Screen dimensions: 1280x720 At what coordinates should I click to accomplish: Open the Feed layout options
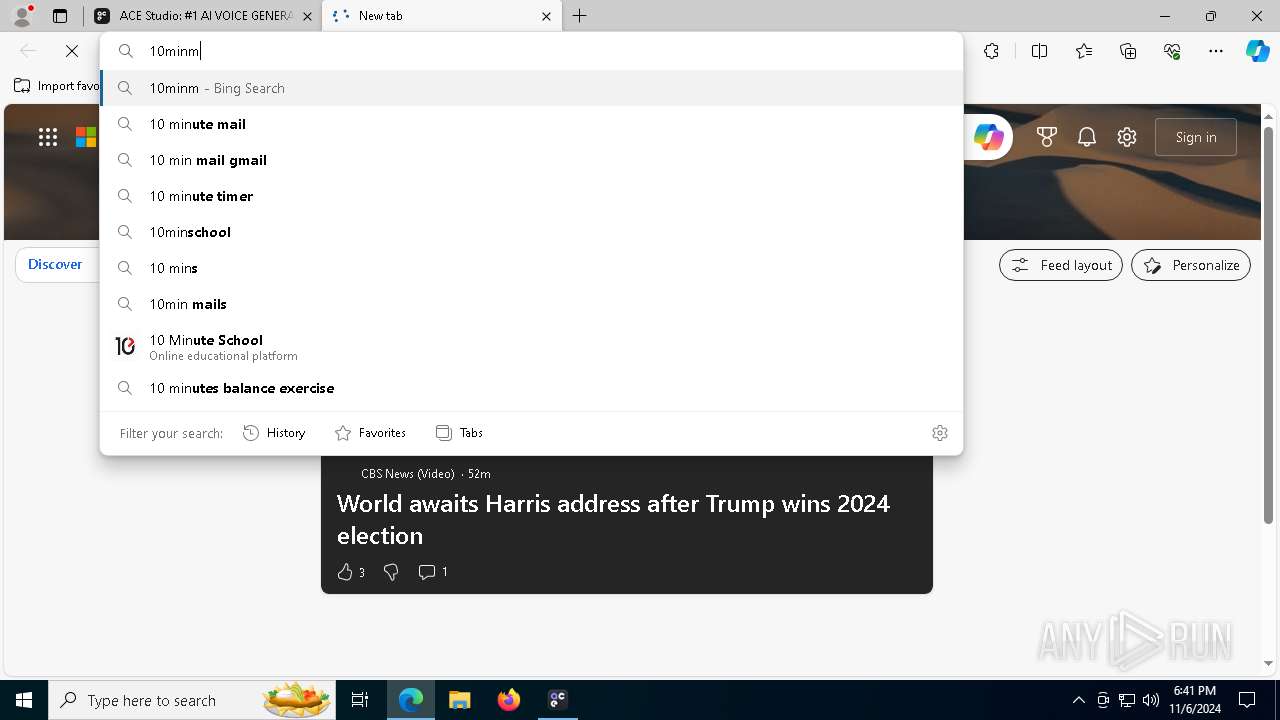pyautogui.click(x=1061, y=265)
